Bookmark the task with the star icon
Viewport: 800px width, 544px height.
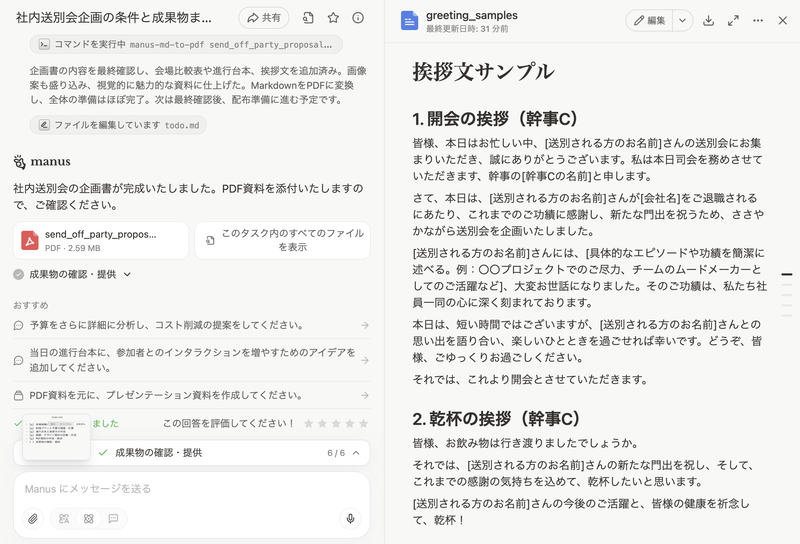point(333,17)
